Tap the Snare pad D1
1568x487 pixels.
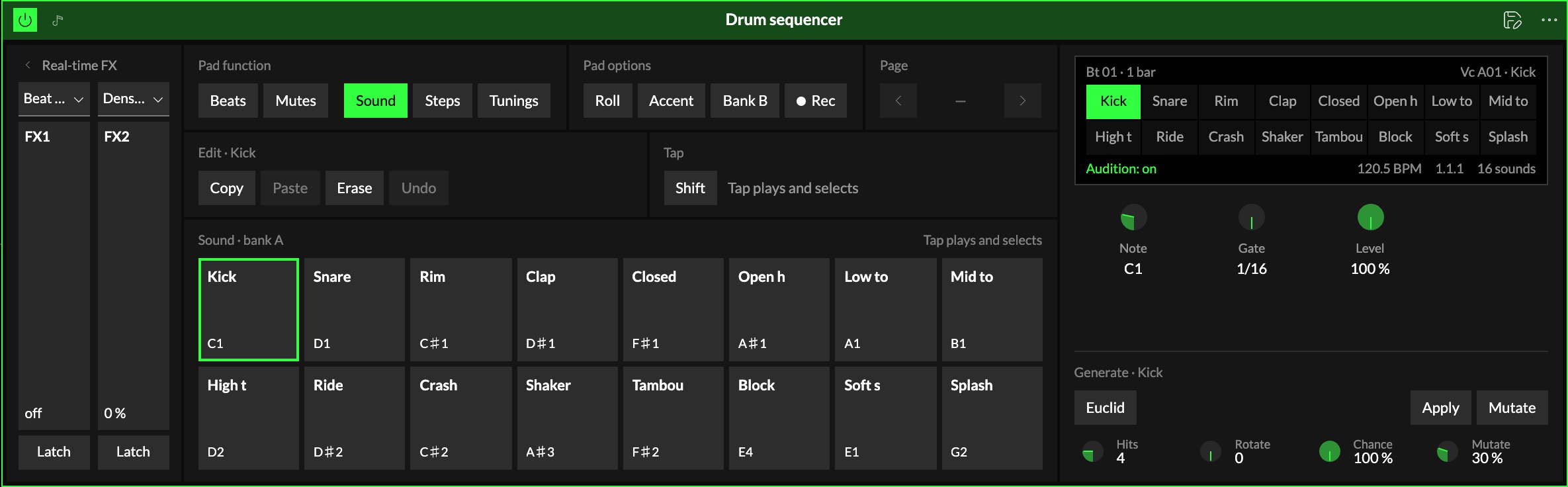354,310
